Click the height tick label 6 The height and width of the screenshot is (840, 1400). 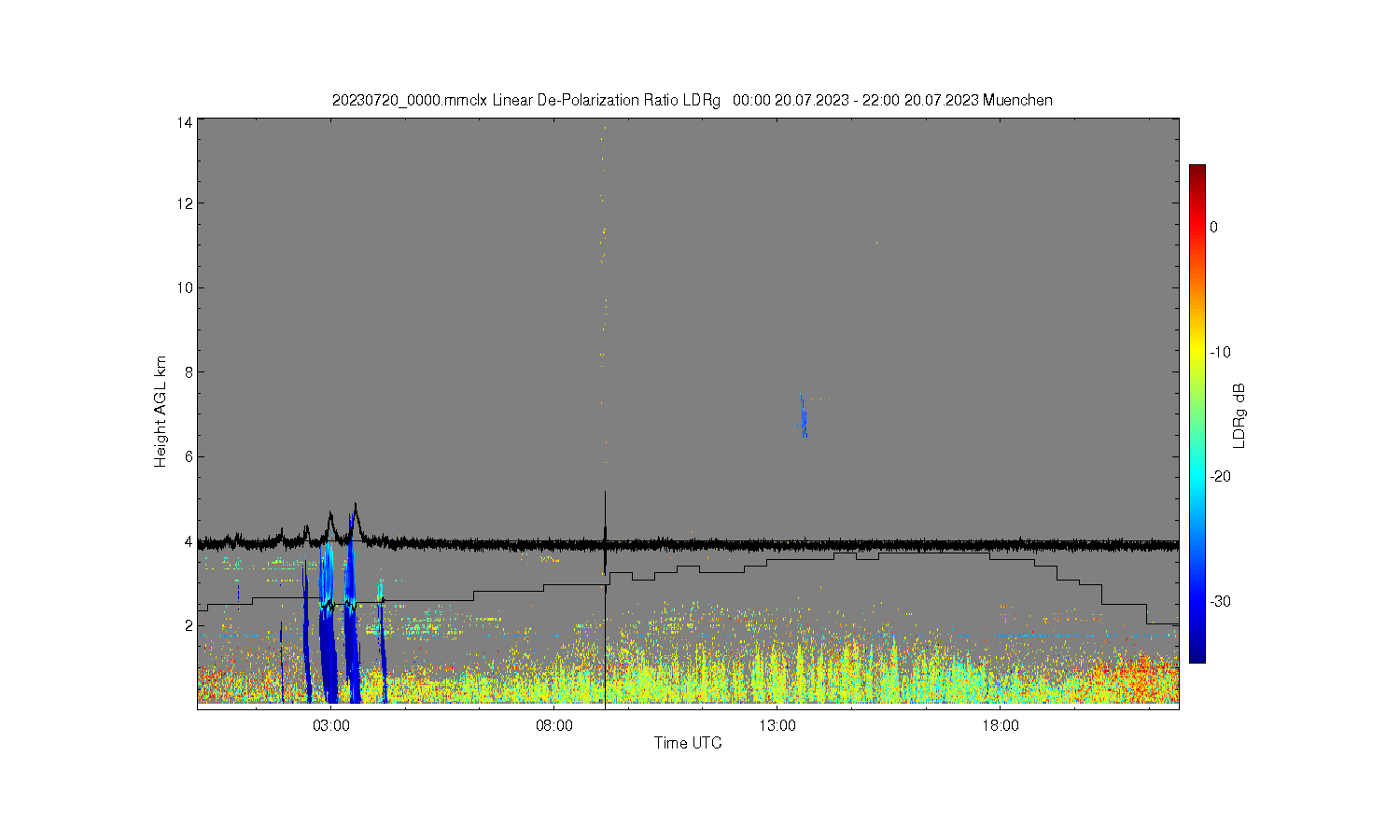[189, 456]
